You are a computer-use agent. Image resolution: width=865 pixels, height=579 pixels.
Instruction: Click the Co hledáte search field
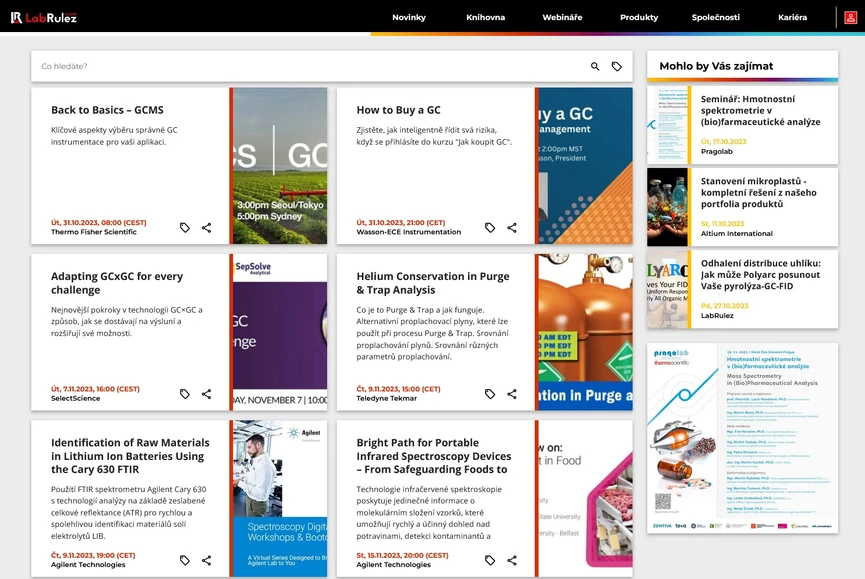click(x=300, y=66)
